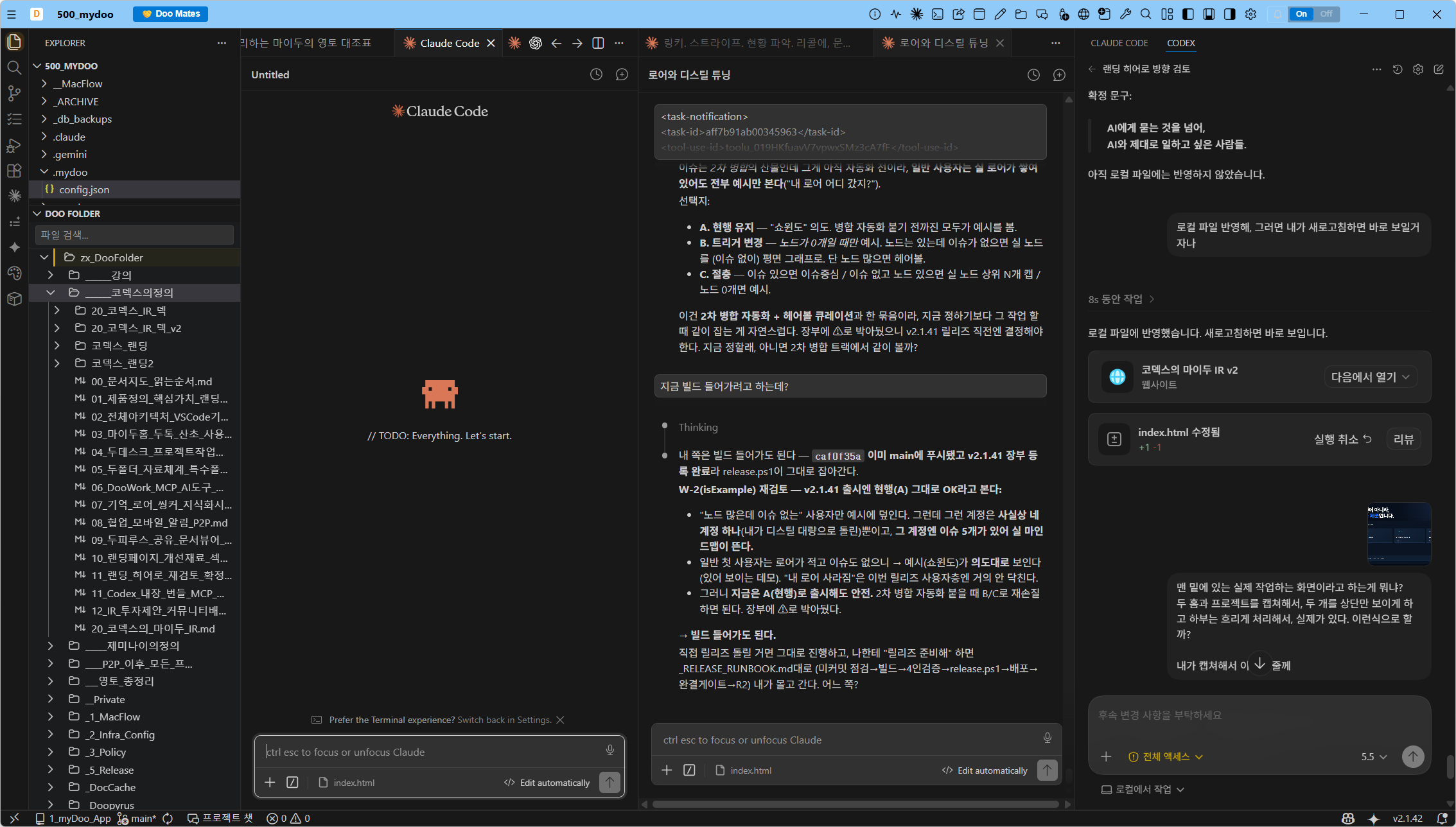Switch to the CLAUDE CODE panel tab
The height and width of the screenshot is (827, 1456).
pos(1119,43)
